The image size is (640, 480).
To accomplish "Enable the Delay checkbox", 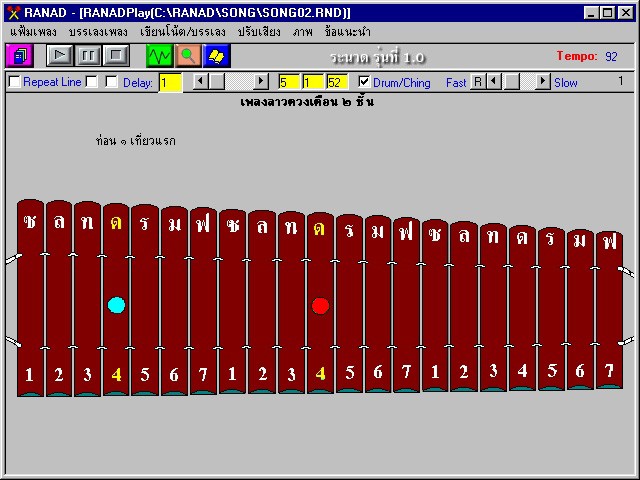I will [111, 82].
